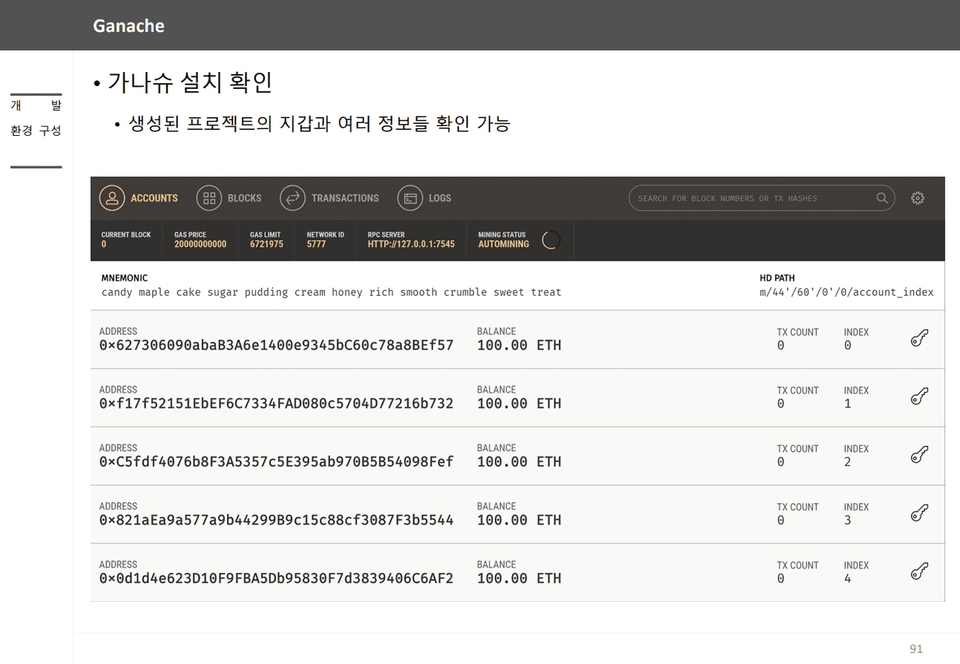Screen dimensions: 960x664
Task: Click the mnemonic phrase starting with candy maple
Action: click(x=331, y=293)
